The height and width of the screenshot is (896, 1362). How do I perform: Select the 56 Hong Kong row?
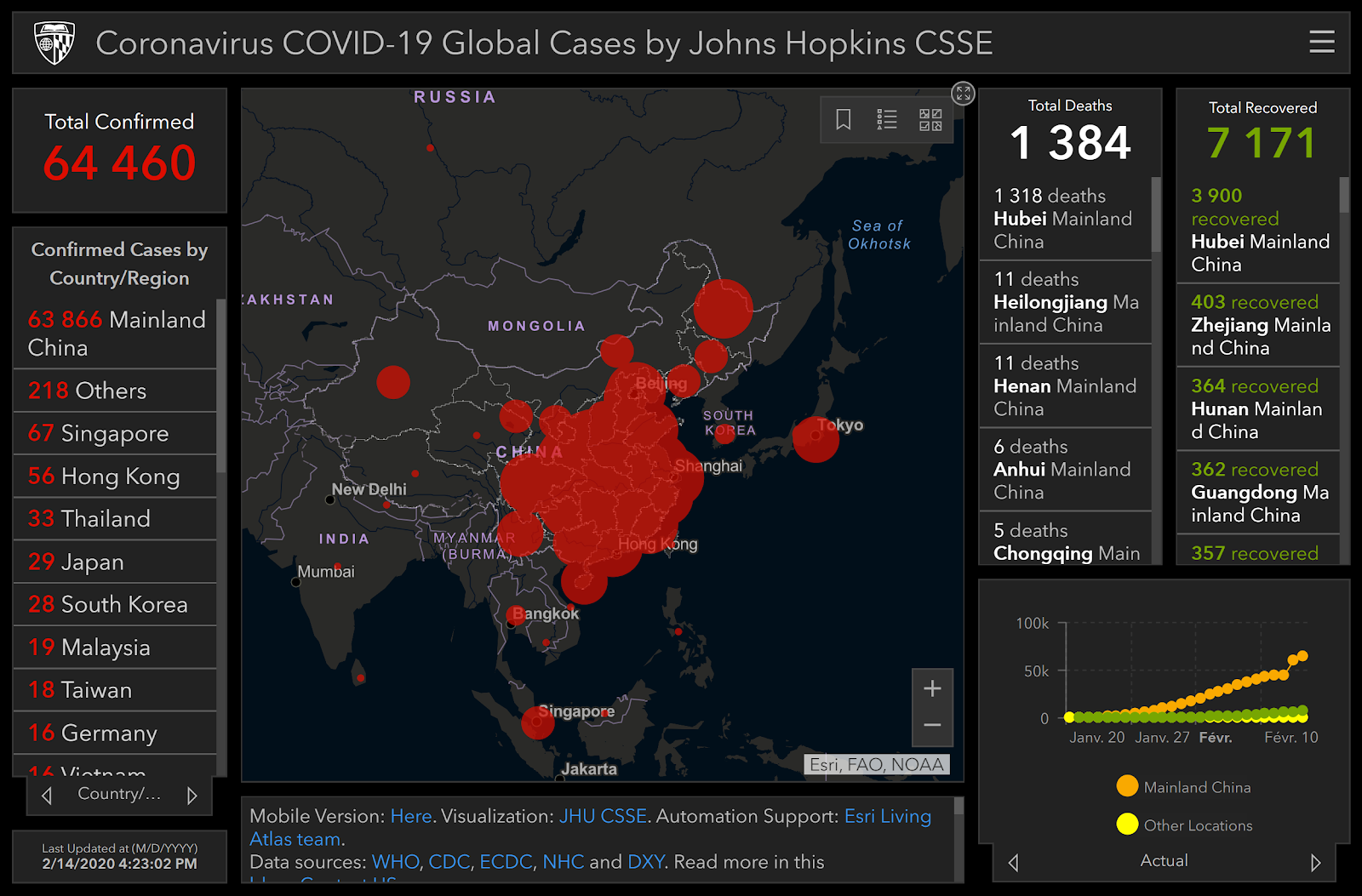point(115,476)
